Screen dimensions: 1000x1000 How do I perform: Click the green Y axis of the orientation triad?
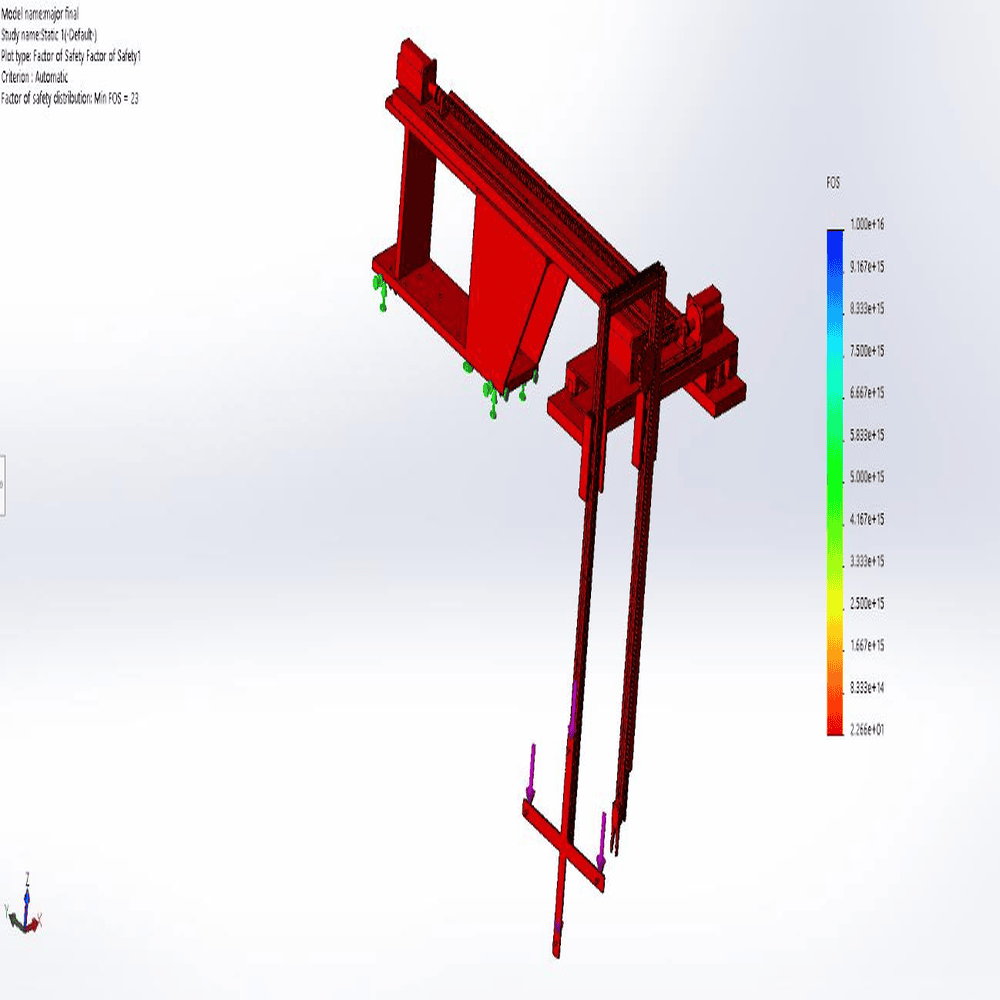point(14,918)
